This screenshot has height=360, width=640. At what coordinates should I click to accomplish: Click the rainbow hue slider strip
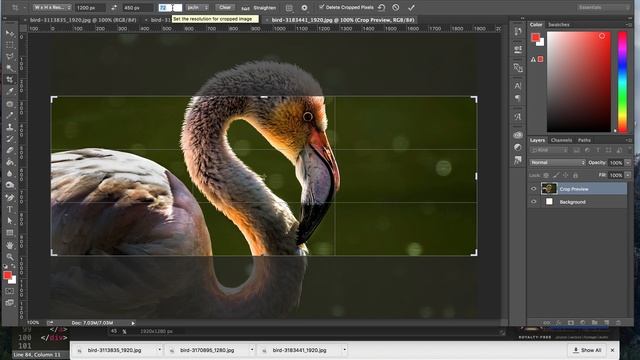tap(622, 81)
